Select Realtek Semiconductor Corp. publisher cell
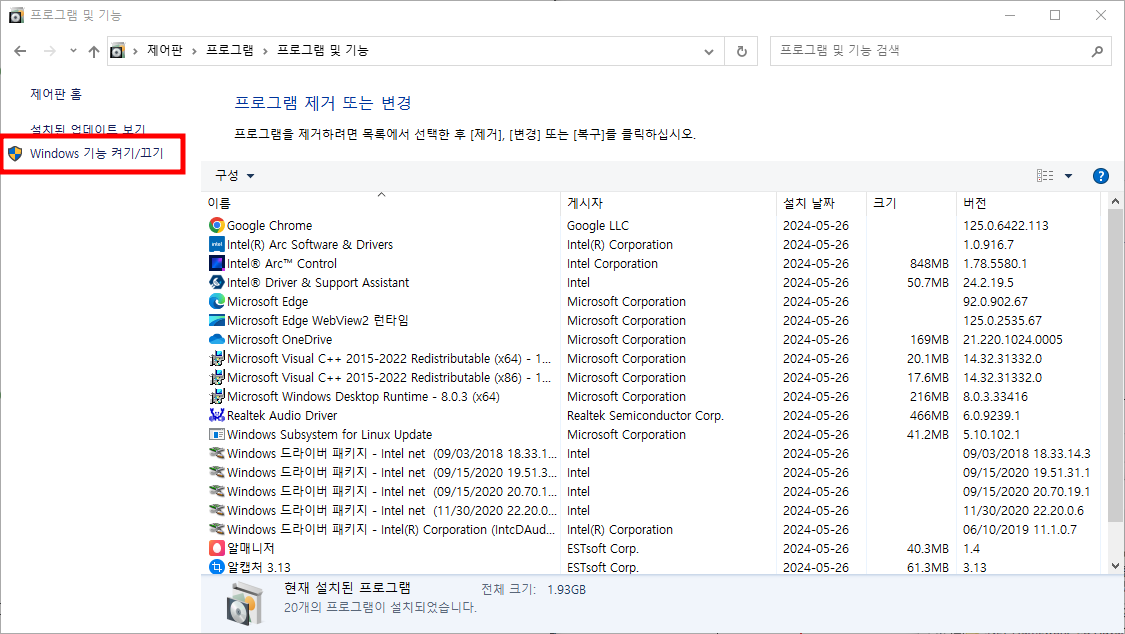Image resolution: width=1125 pixels, height=634 pixels. coord(645,415)
